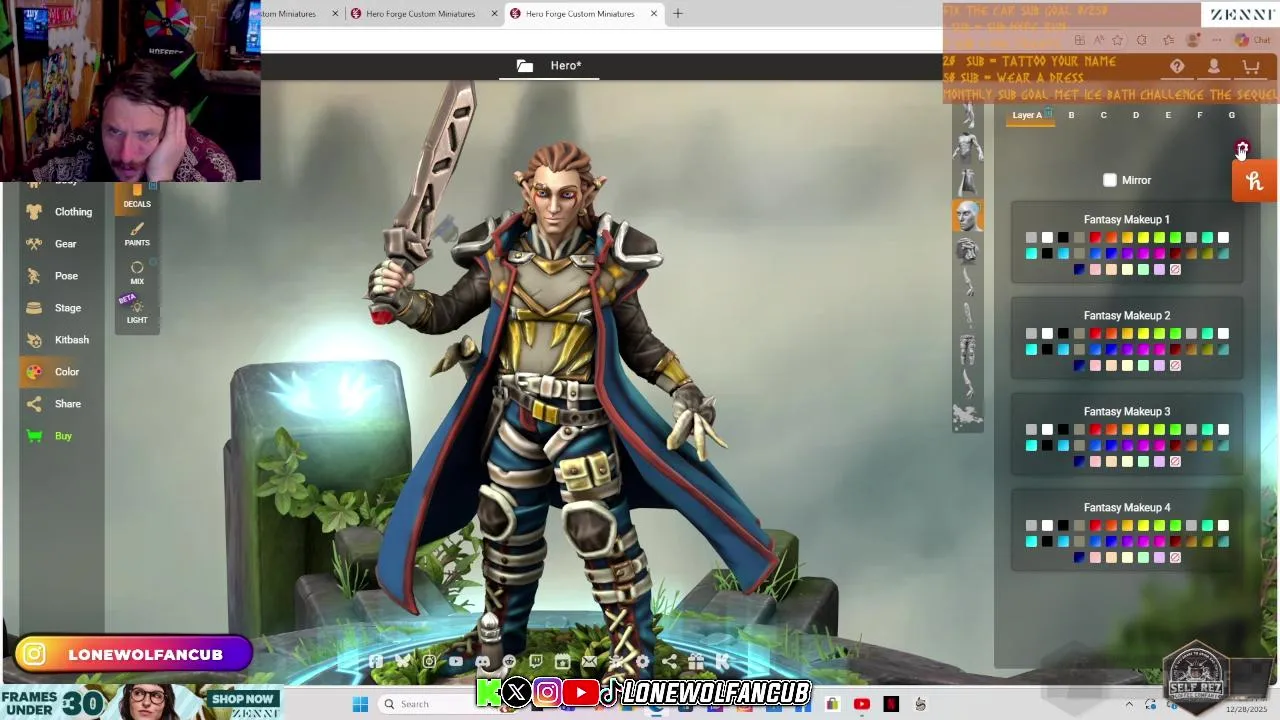The image size is (1280, 720).
Task: Pick cyan swatch in Fantasy Makeup 3
Action: click(x=1031, y=445)
